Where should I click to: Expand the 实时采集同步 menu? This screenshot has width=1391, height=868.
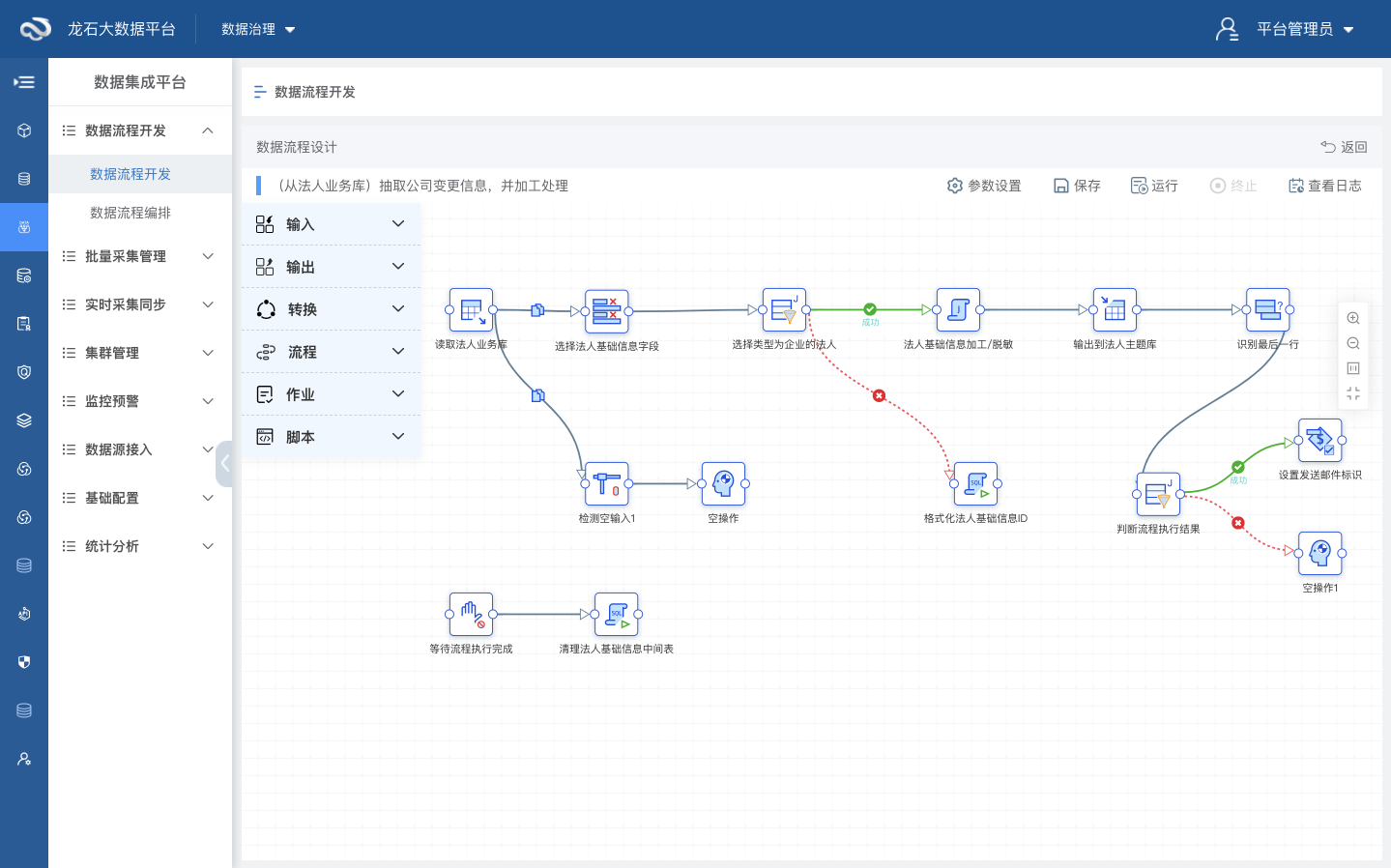click(140, 304)
